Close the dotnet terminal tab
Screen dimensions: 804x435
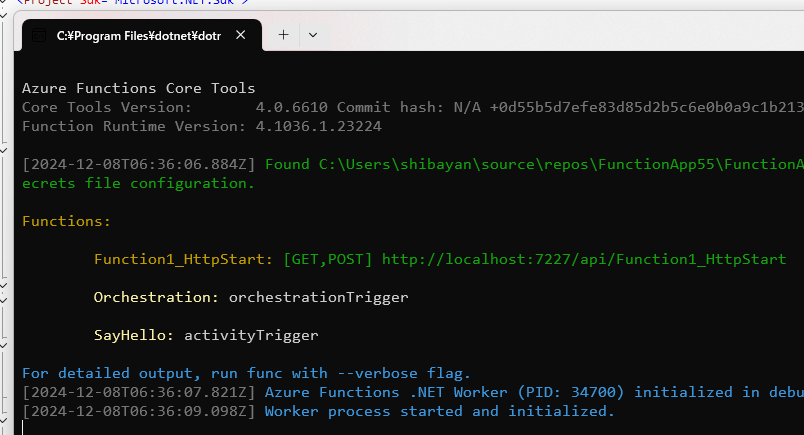[240, 35]
